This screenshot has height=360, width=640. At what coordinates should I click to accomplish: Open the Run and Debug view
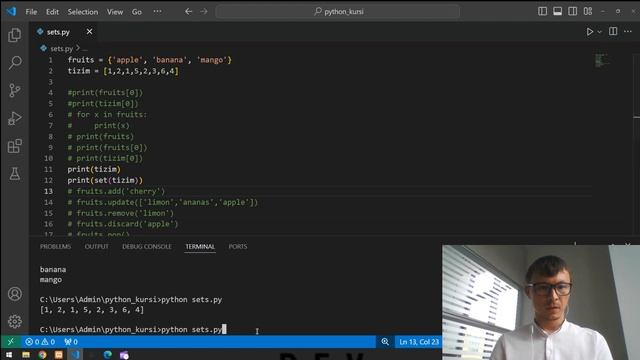coord(15,118)
